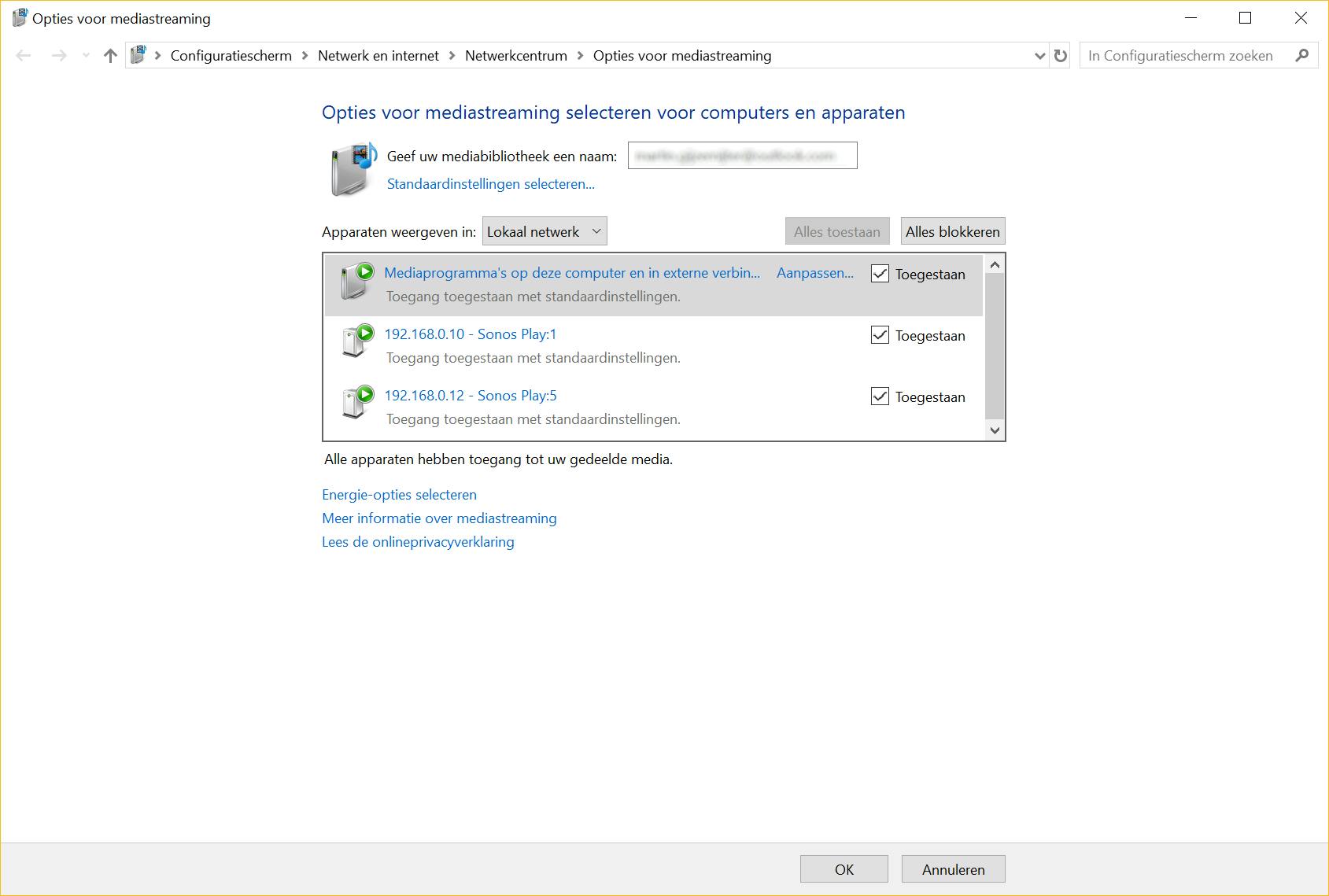The image size is (1329, 896).
Task: Navigate to Netwerk en internet breadcrumb
Action: pyautogui.click(x=378, y=56)
